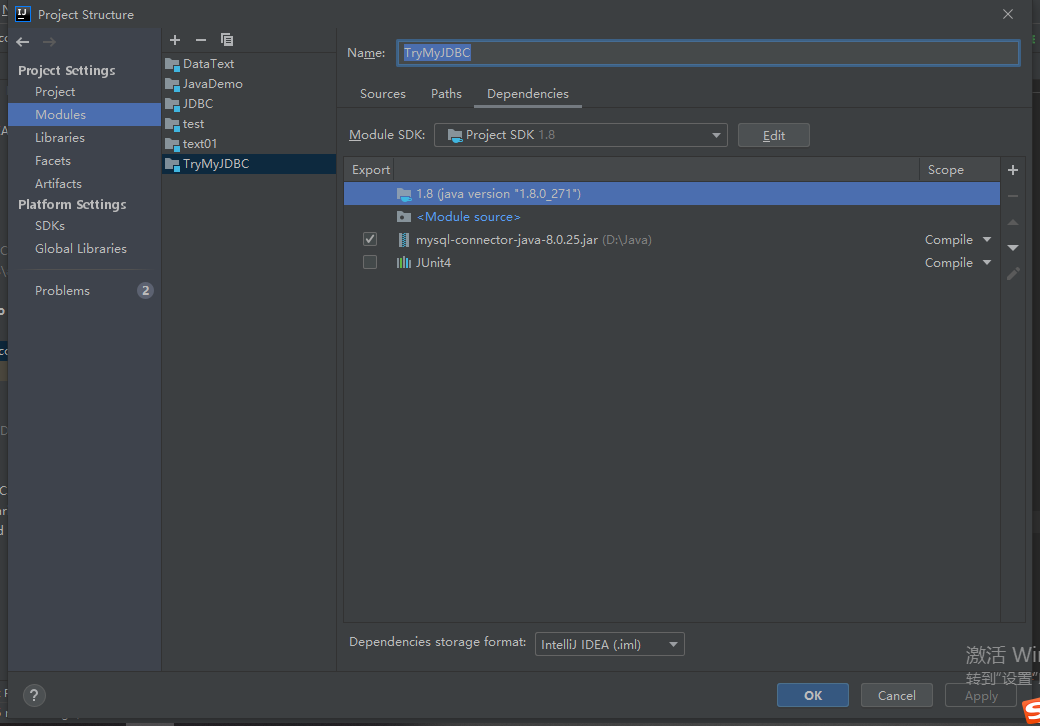The height and width of the screenshot is (726, 1040).
Task: Add a dependency with the plus icon
Action: coord(1013,170)
